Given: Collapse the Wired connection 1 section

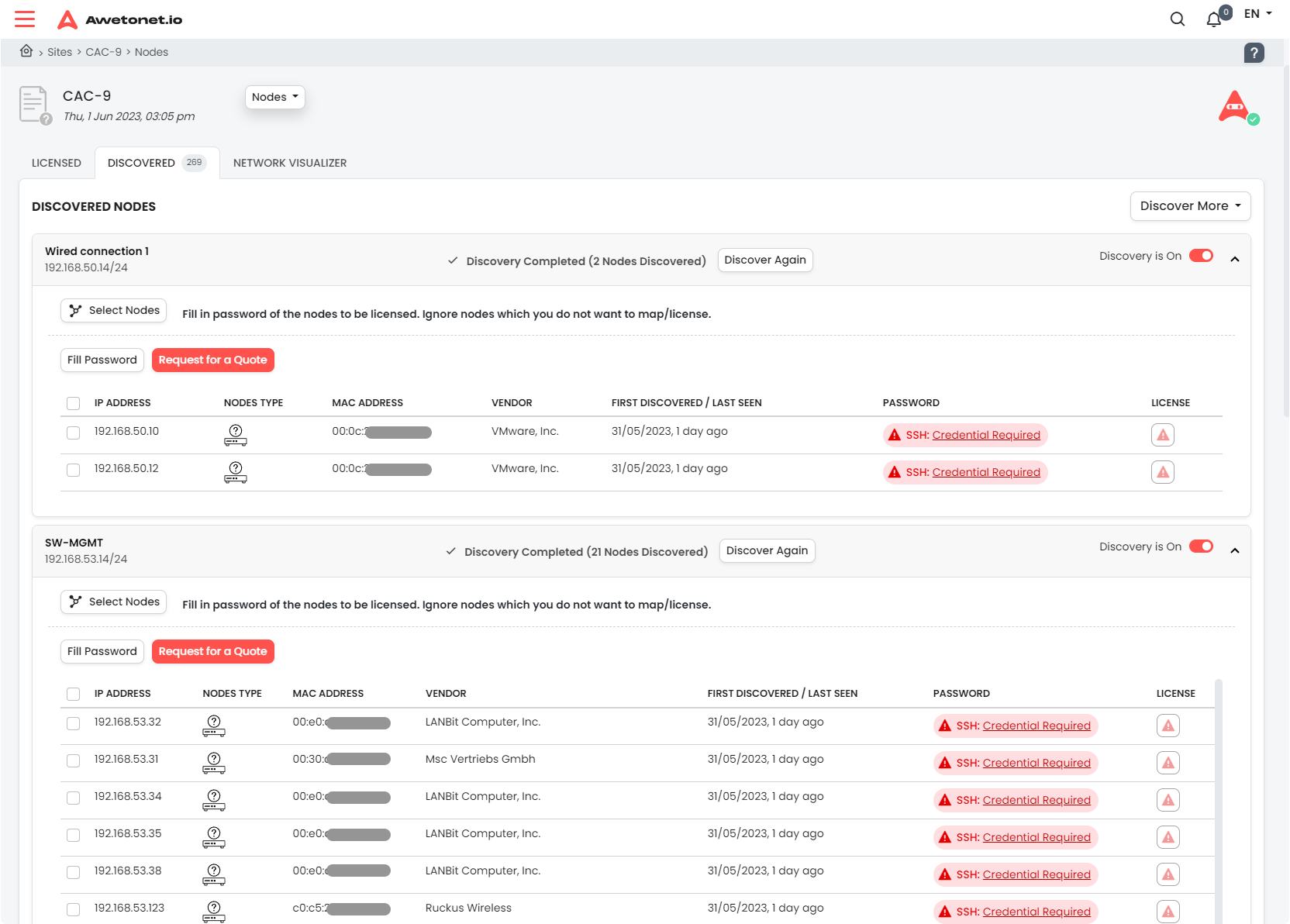Looking at the screenshot, I should coord(1235,259).
